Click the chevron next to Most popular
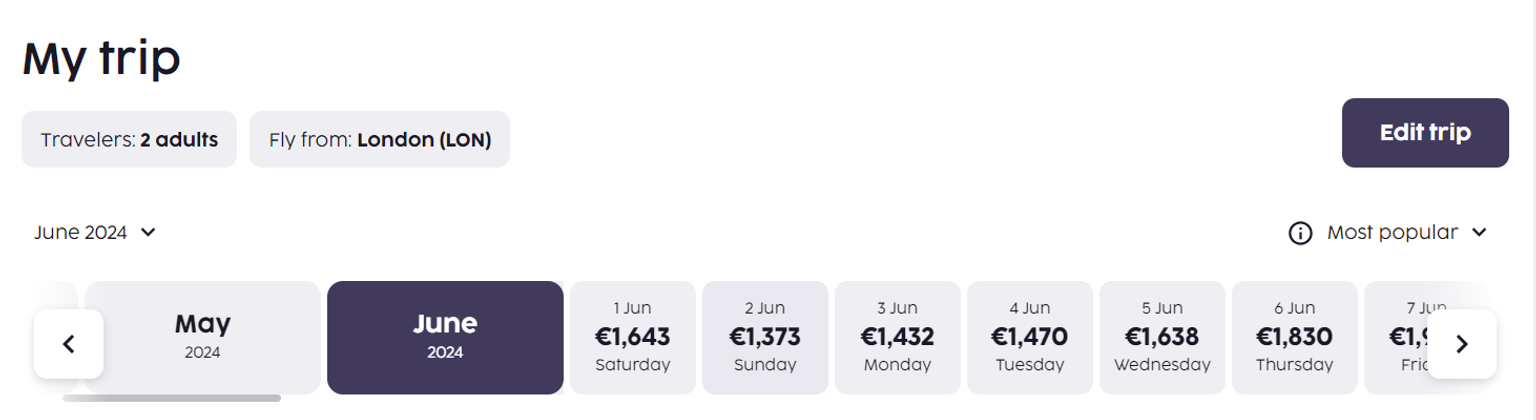 click(1479, 233)
